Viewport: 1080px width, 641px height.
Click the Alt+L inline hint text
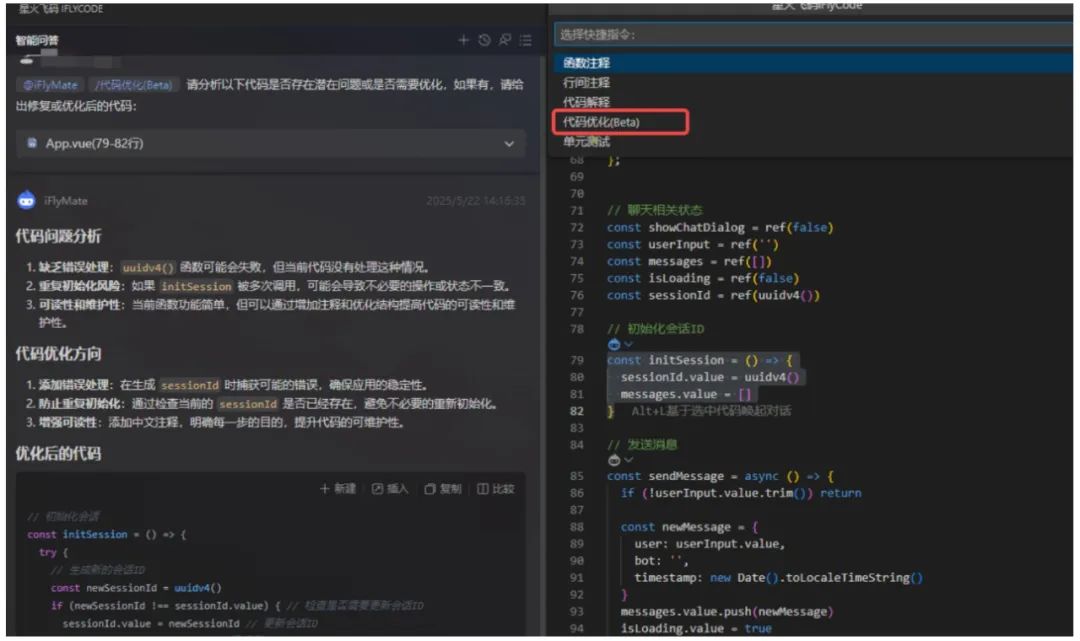click(x=711, y=411)
